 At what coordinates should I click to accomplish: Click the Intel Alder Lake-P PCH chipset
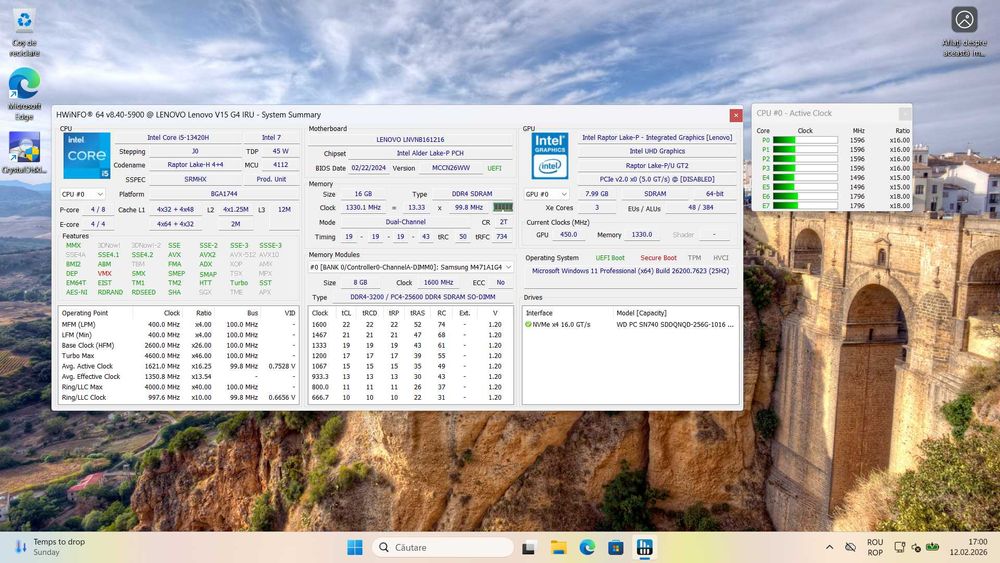click(x=430, y=153)
